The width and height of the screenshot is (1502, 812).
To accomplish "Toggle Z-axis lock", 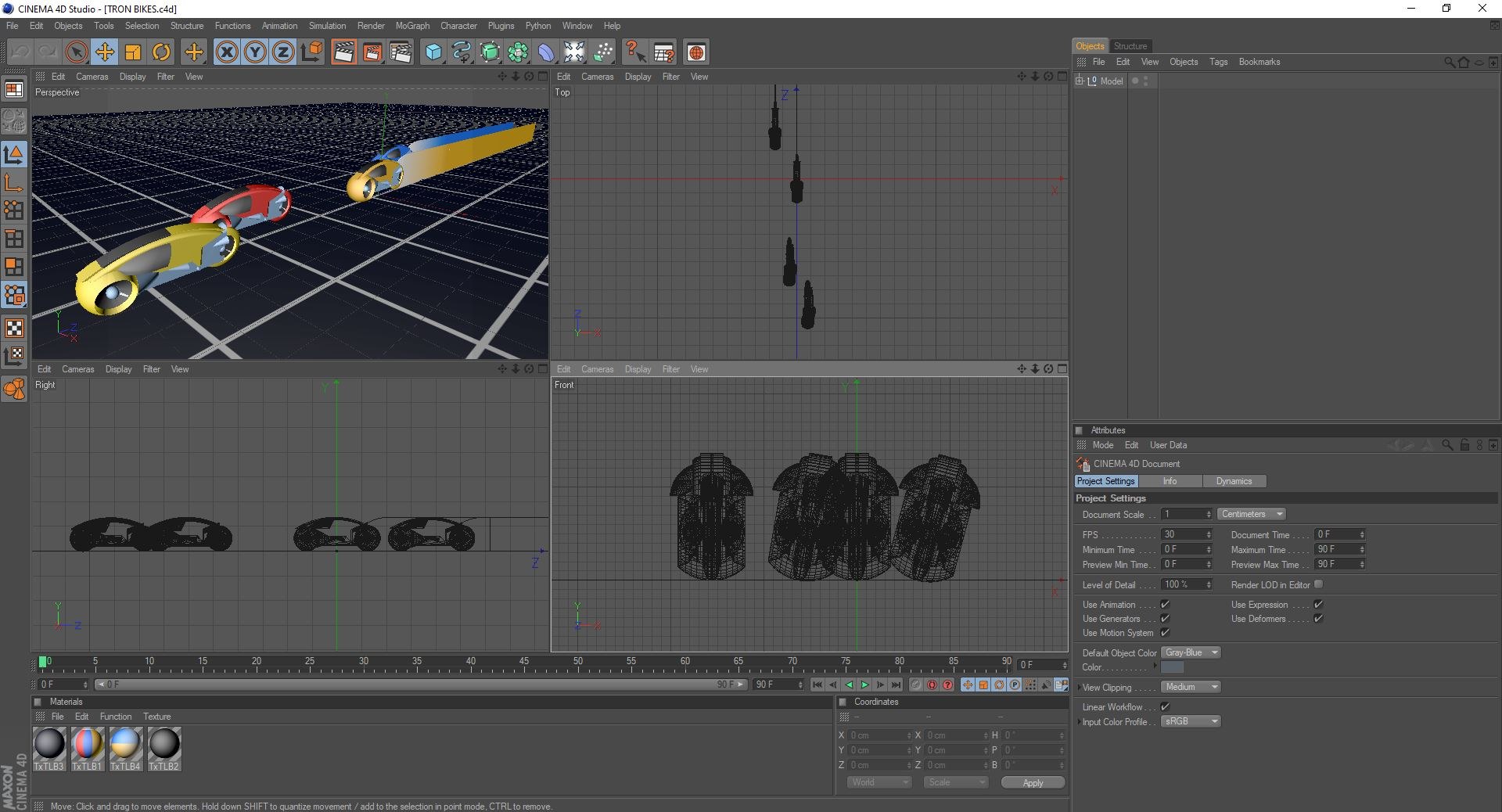I will pos(283,52).
